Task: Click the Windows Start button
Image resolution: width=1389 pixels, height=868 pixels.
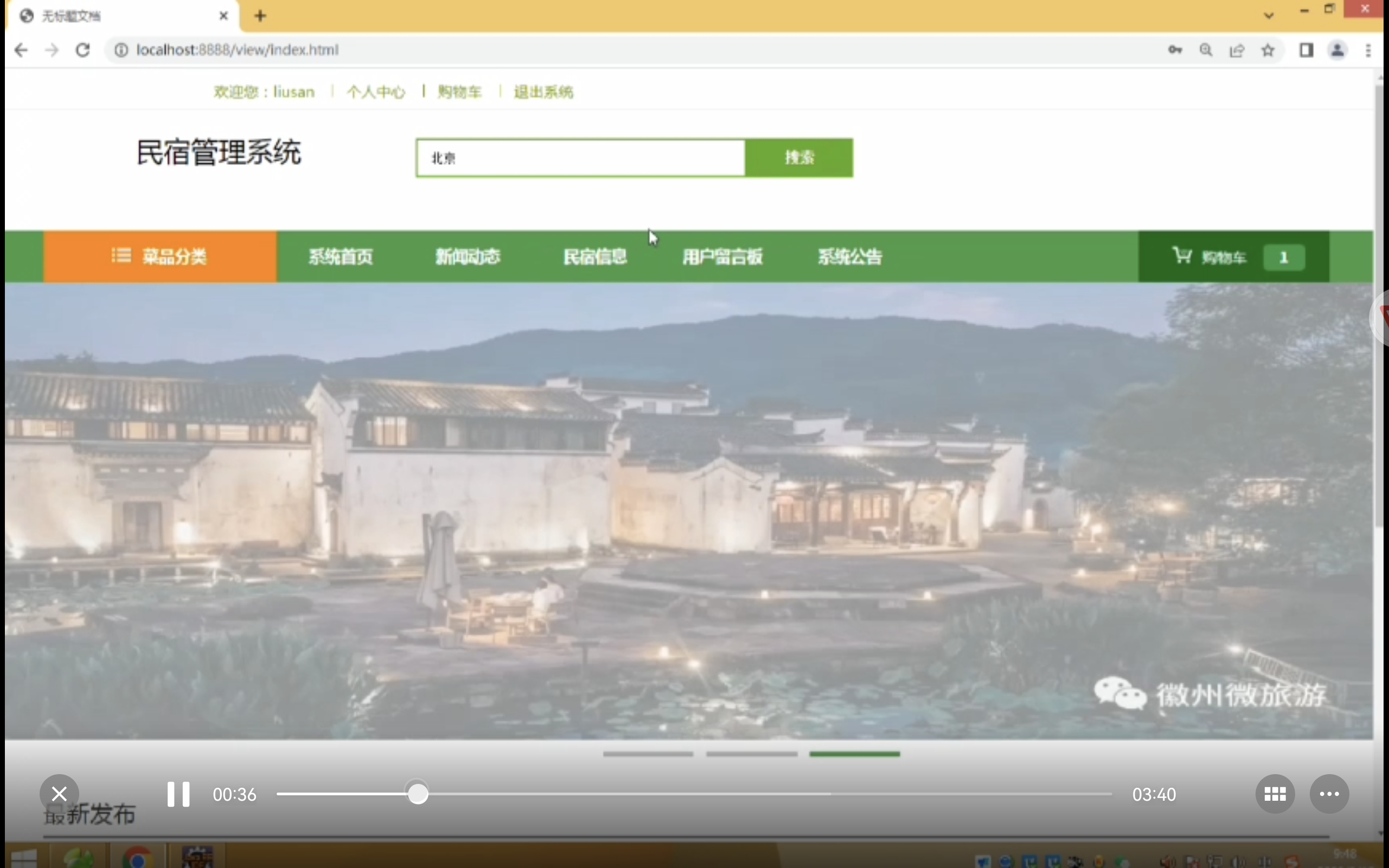Action: (23, 858)
